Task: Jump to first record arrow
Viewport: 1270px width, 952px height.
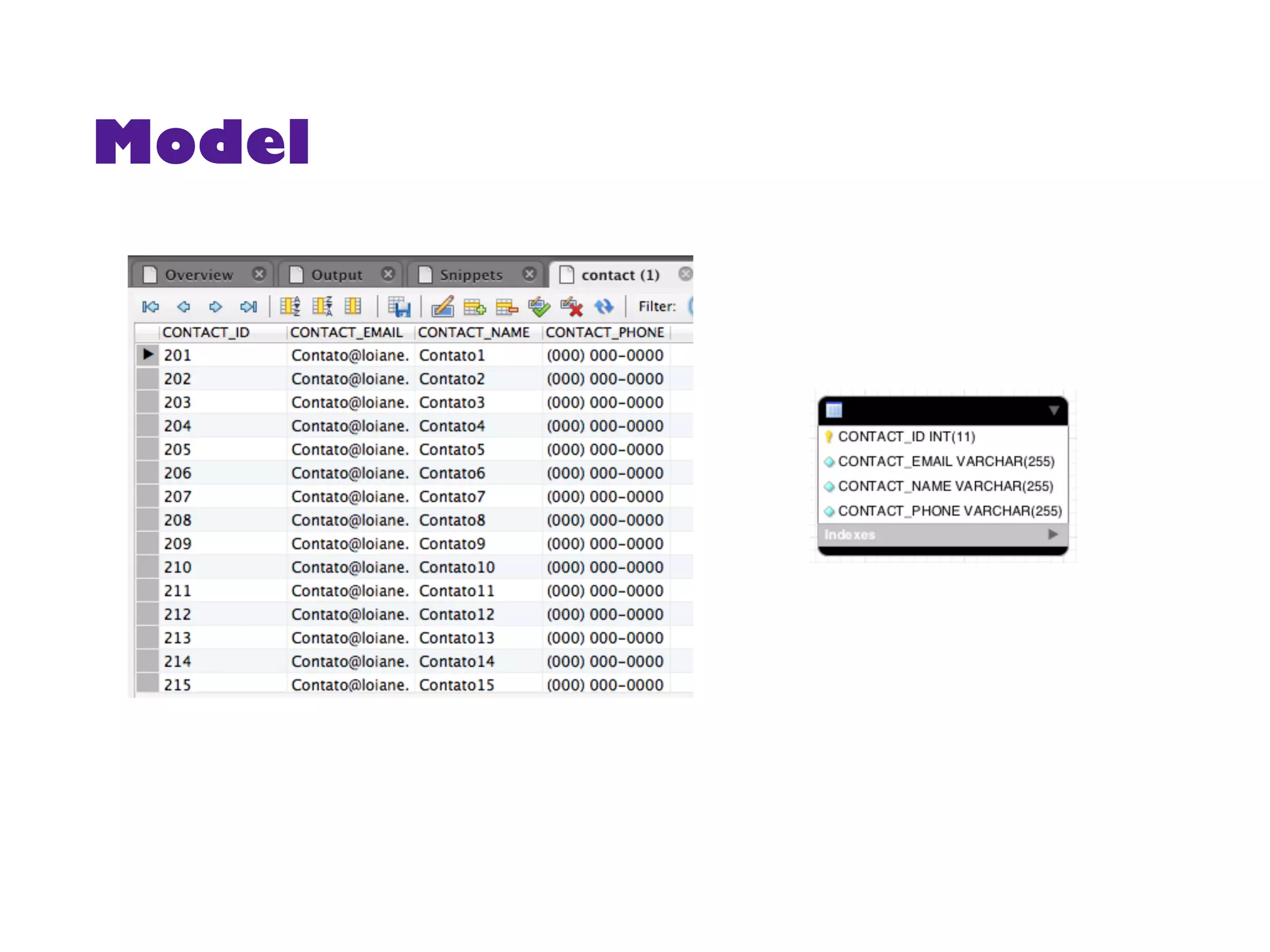Action: [151, 307]
